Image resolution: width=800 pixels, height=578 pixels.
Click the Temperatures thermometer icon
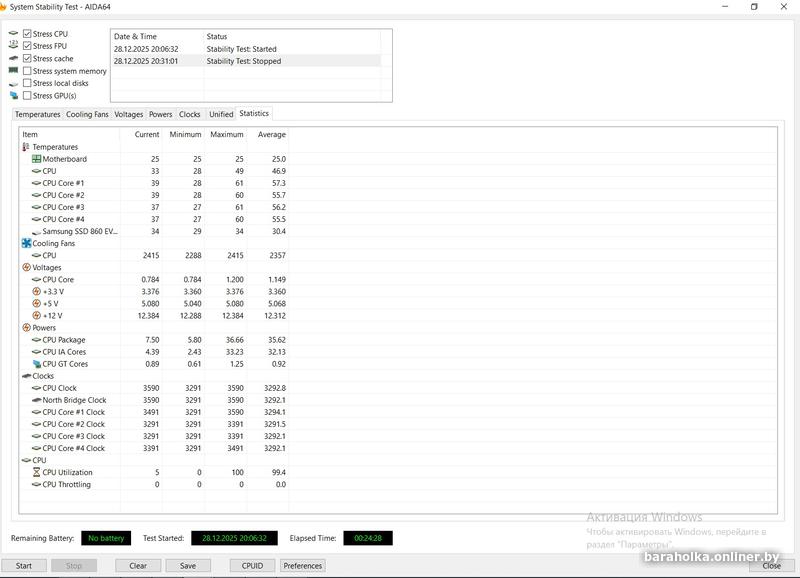tap(26, 147)
